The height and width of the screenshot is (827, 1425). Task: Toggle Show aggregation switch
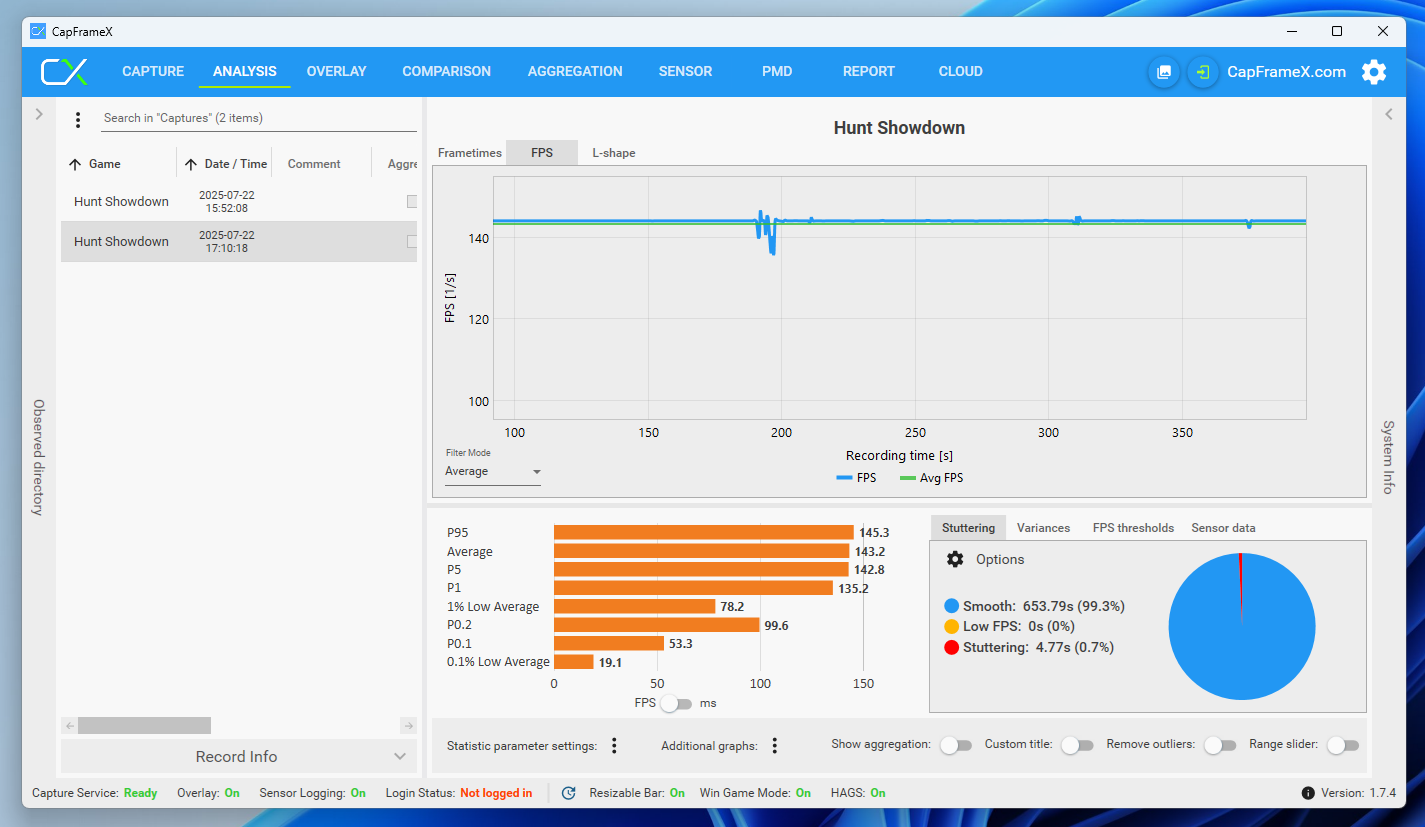tap(956, 745)
